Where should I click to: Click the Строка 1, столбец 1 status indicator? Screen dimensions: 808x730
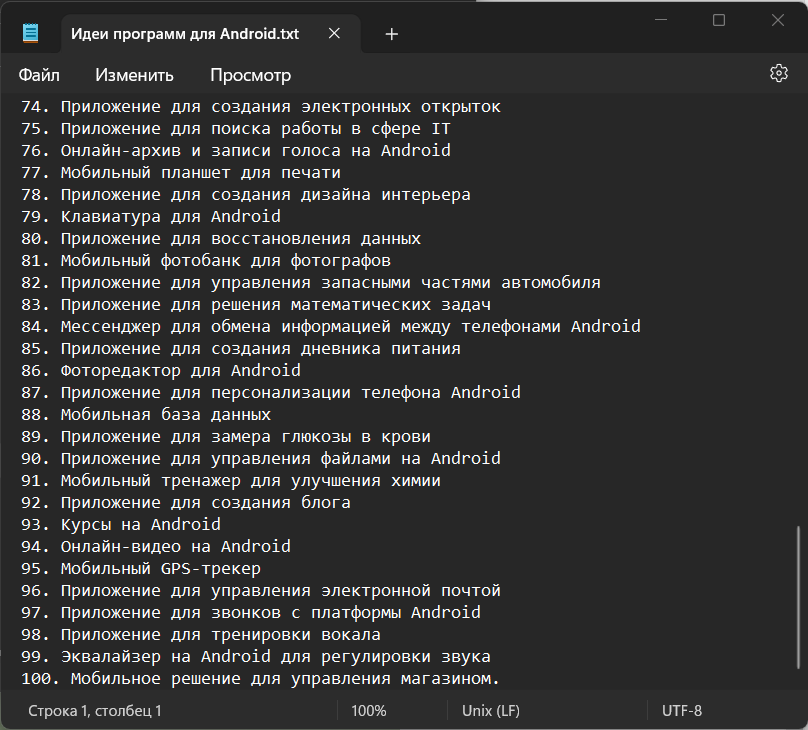tap(94, 711)
